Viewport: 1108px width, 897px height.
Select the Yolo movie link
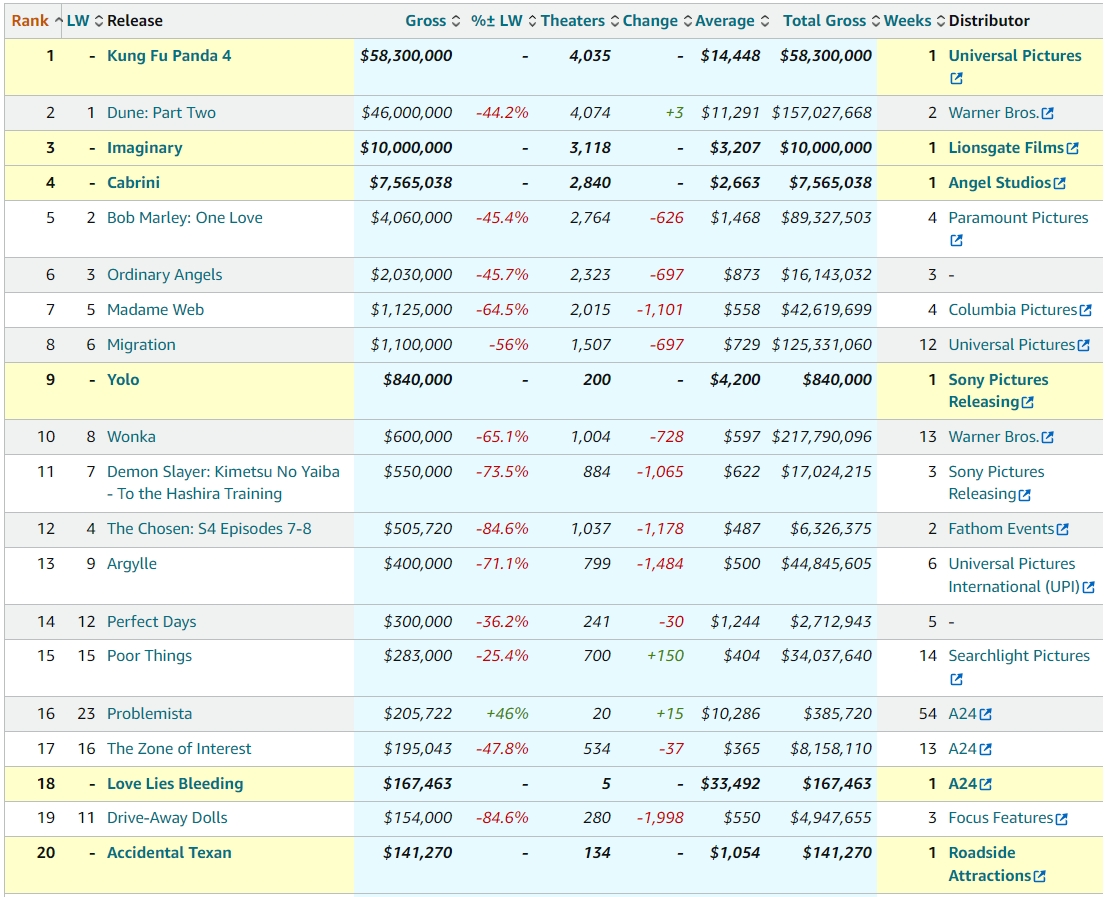pyautogui.click(x=123, y=380)
